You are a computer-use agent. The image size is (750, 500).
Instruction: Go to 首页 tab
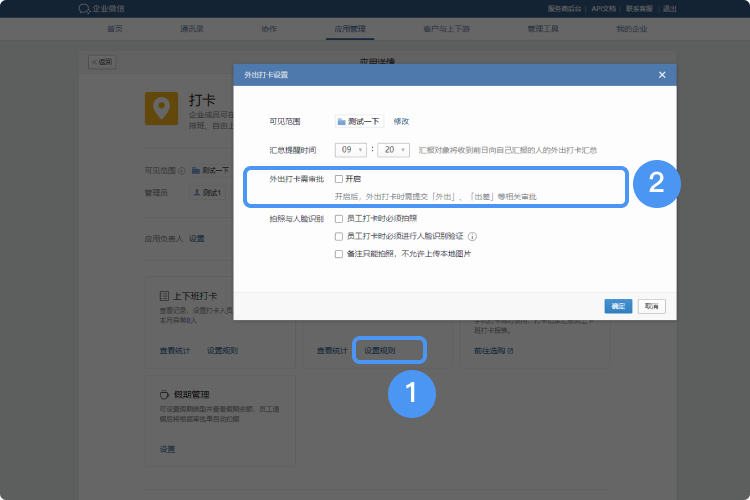115,29
